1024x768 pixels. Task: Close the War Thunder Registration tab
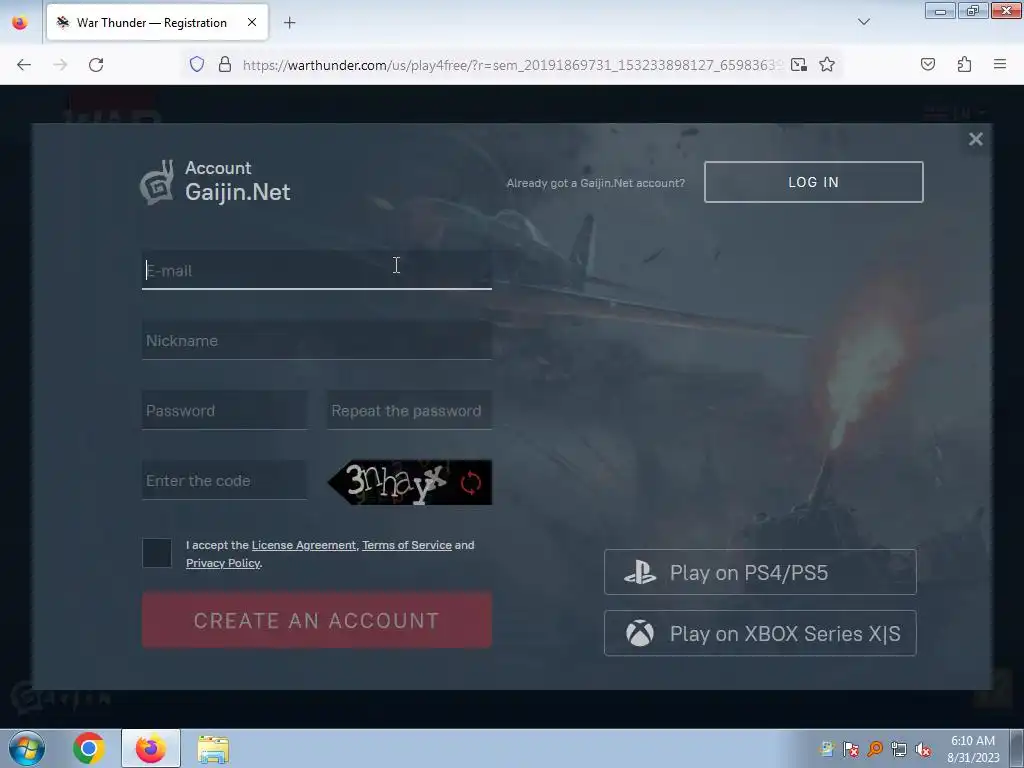pyautogui.click(x=252, y=22)
